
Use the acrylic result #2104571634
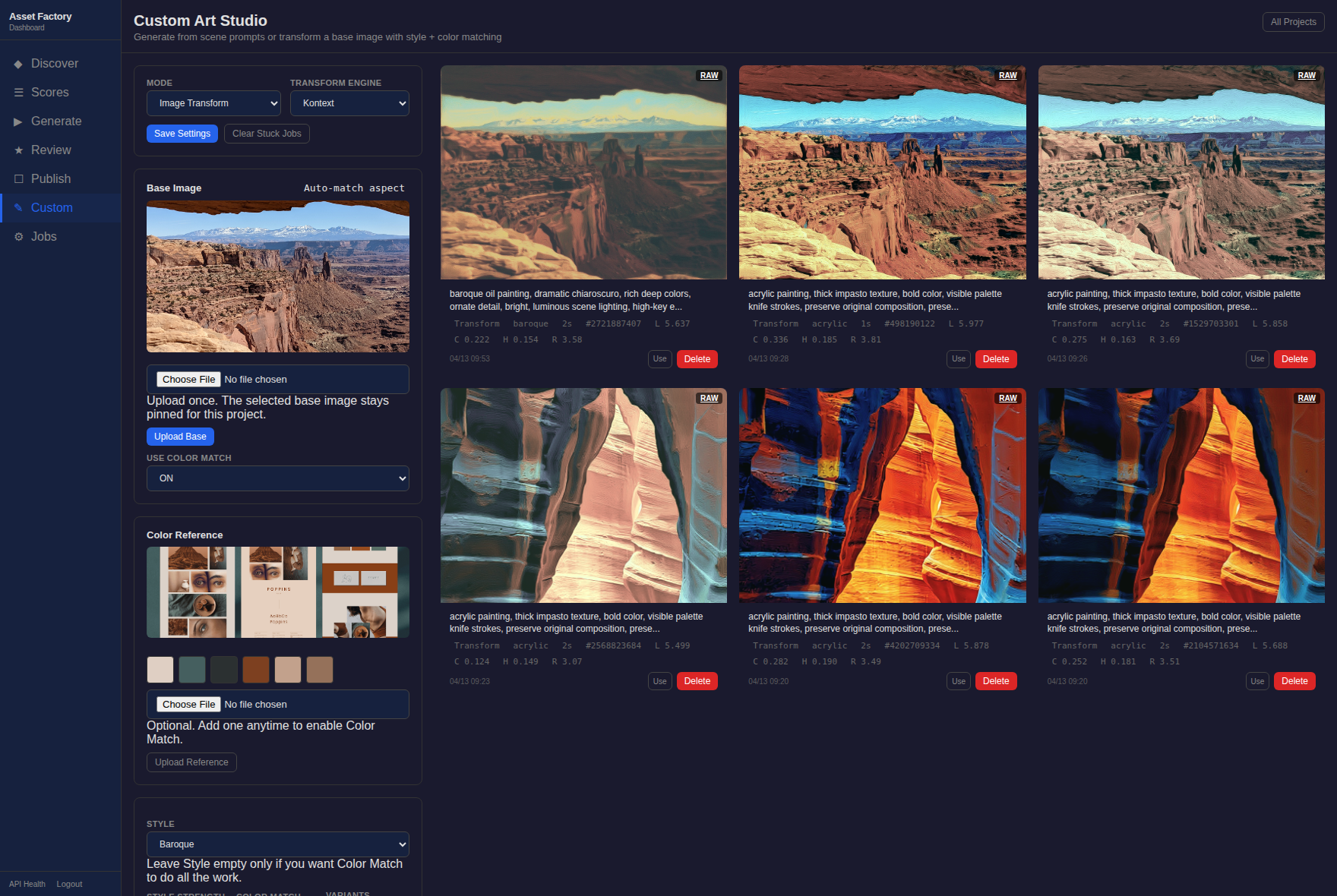1257,681
